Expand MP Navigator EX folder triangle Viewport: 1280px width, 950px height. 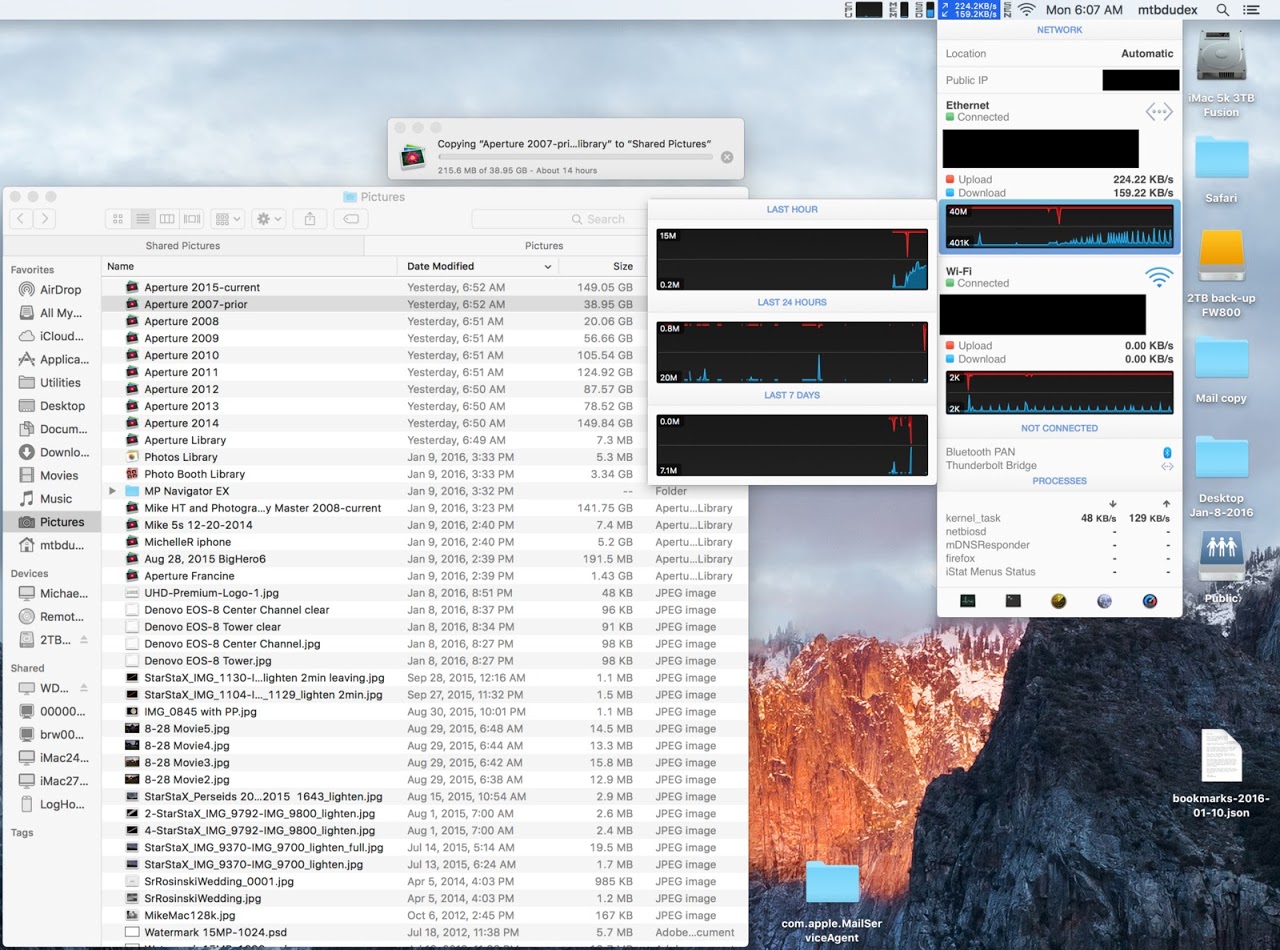coord(113,491)
